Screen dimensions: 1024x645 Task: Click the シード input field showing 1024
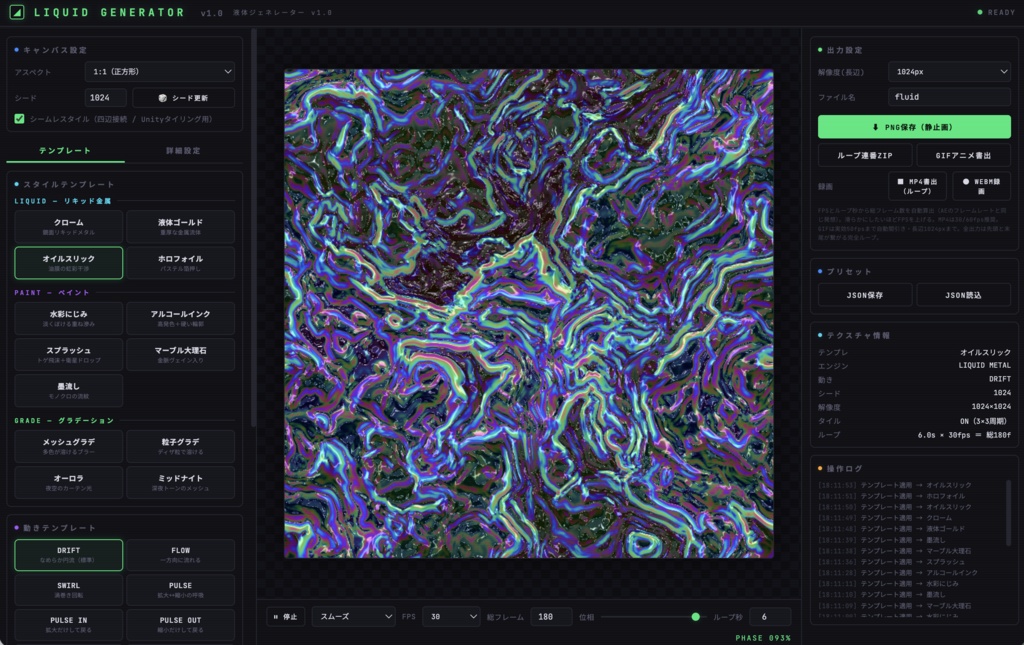(x=105, y=98)
